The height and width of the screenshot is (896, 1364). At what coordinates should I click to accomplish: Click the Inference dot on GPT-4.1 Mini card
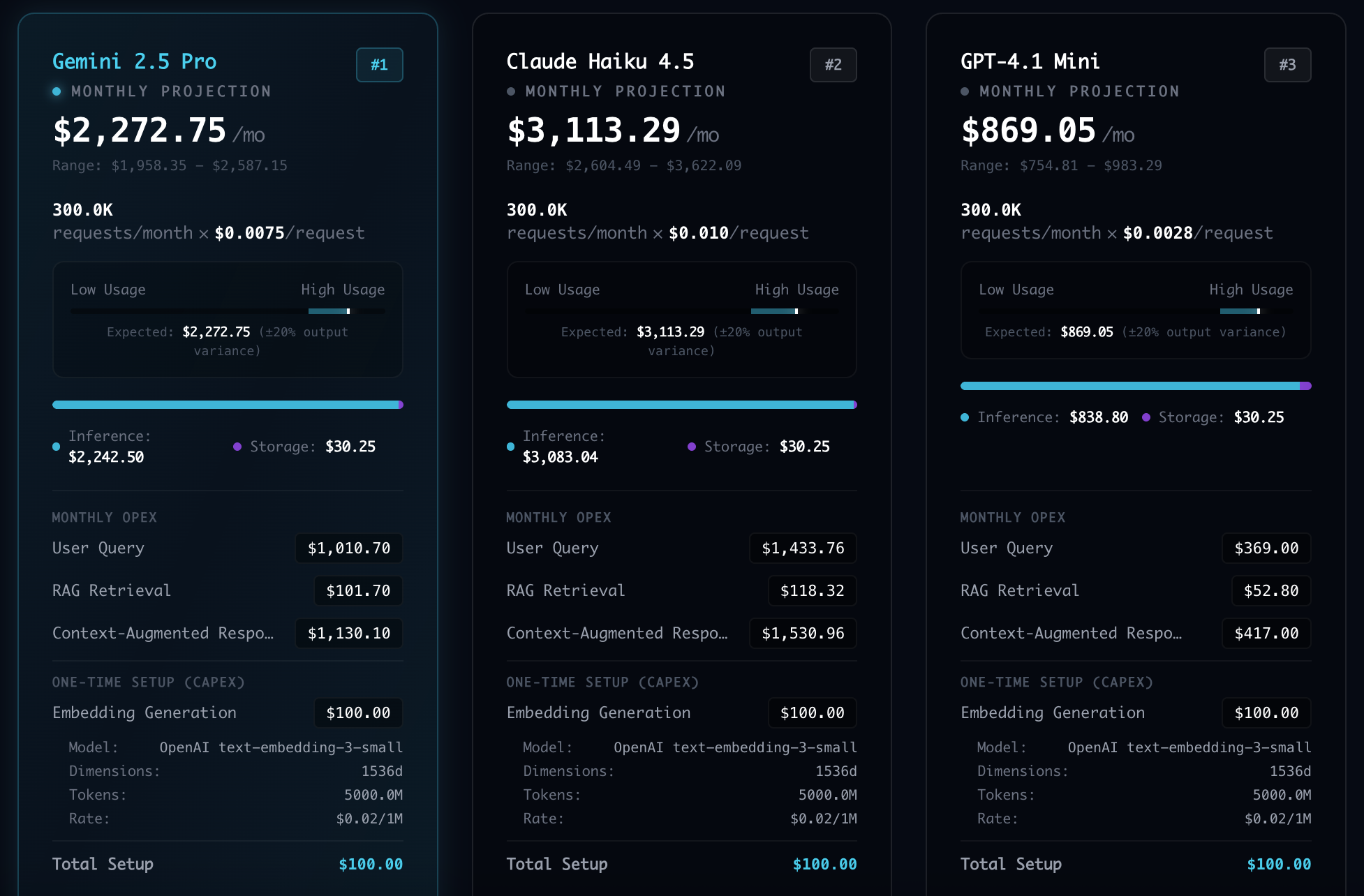pos(965,417)
